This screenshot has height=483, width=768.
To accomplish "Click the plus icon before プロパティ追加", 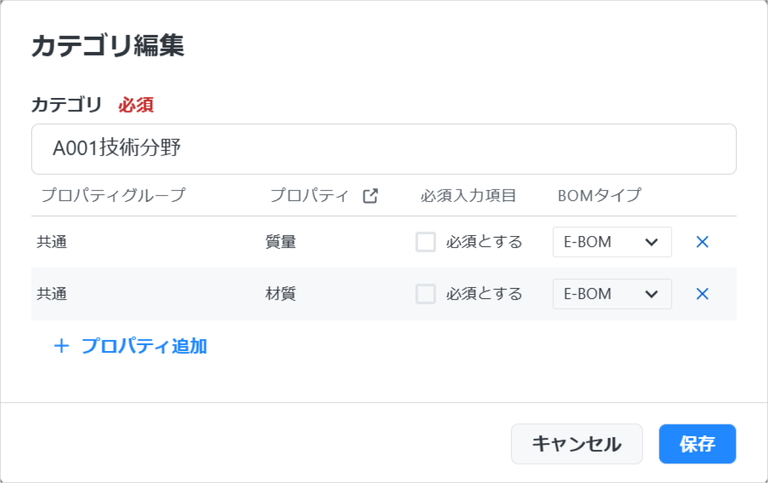I will [x=61, y=346].
